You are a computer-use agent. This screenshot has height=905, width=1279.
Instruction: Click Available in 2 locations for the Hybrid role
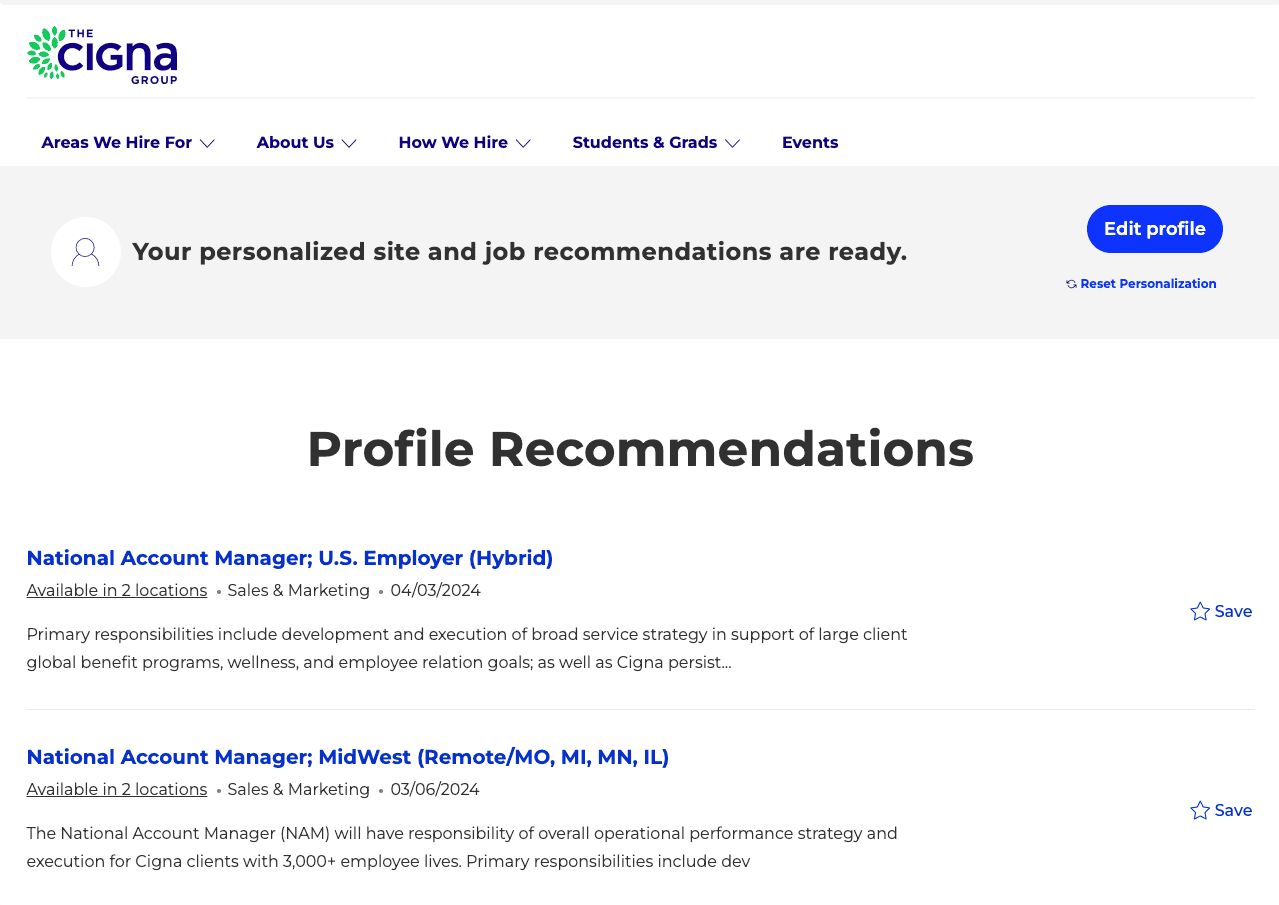[x=116, y=590]
